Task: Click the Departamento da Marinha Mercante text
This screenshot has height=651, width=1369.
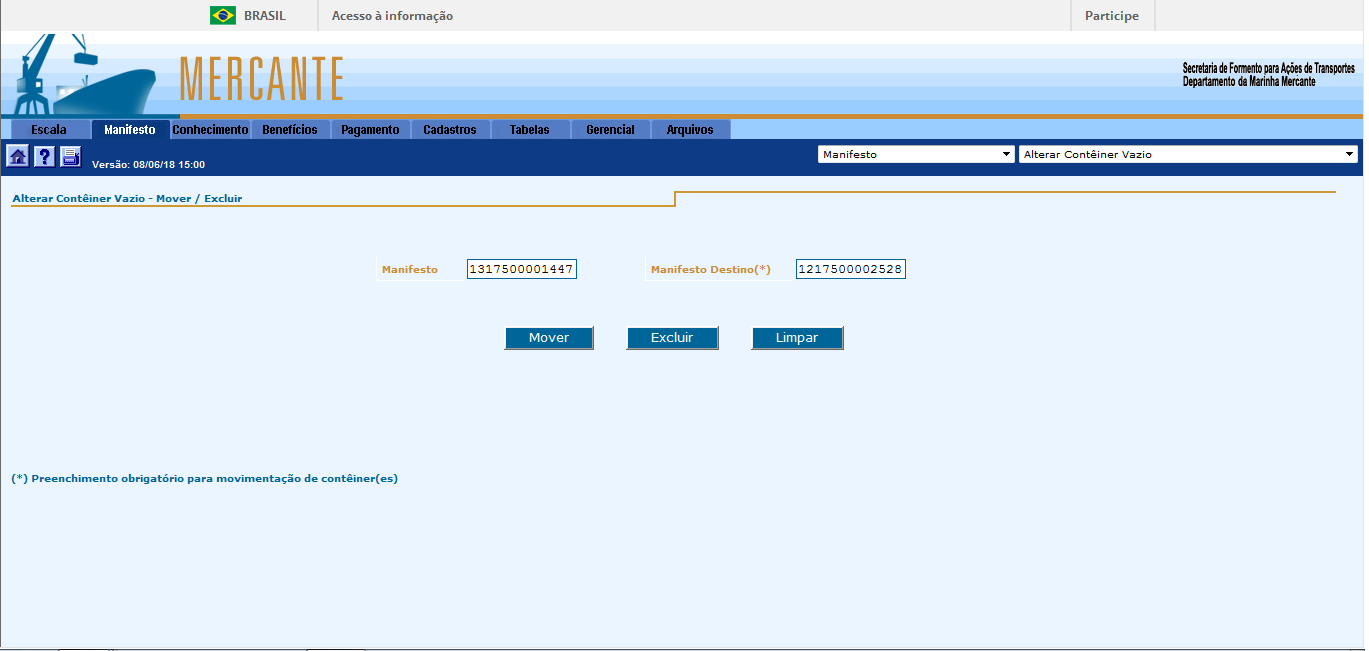Action: pyautogui.click(x=1249, y=81)
